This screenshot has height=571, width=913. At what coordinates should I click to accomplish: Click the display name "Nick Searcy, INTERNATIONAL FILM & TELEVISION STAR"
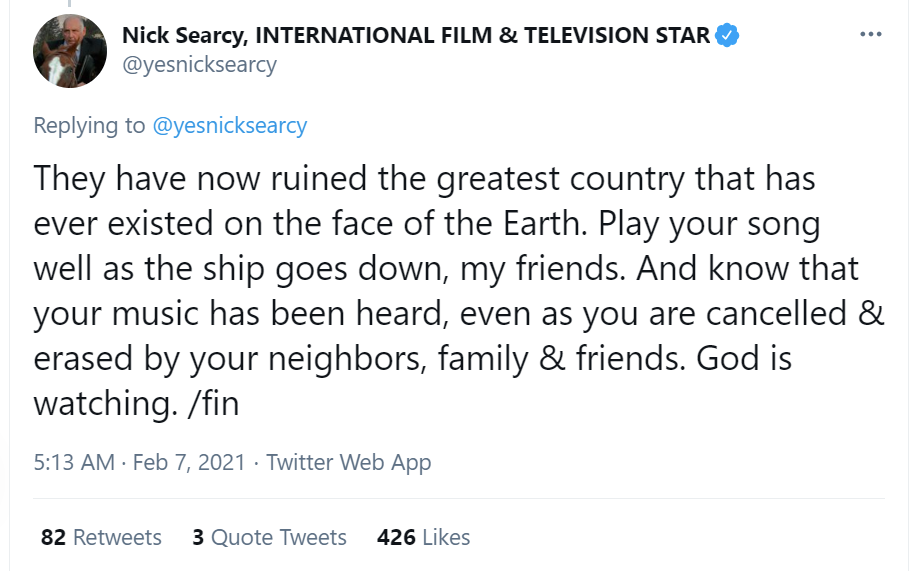(415, 36)
